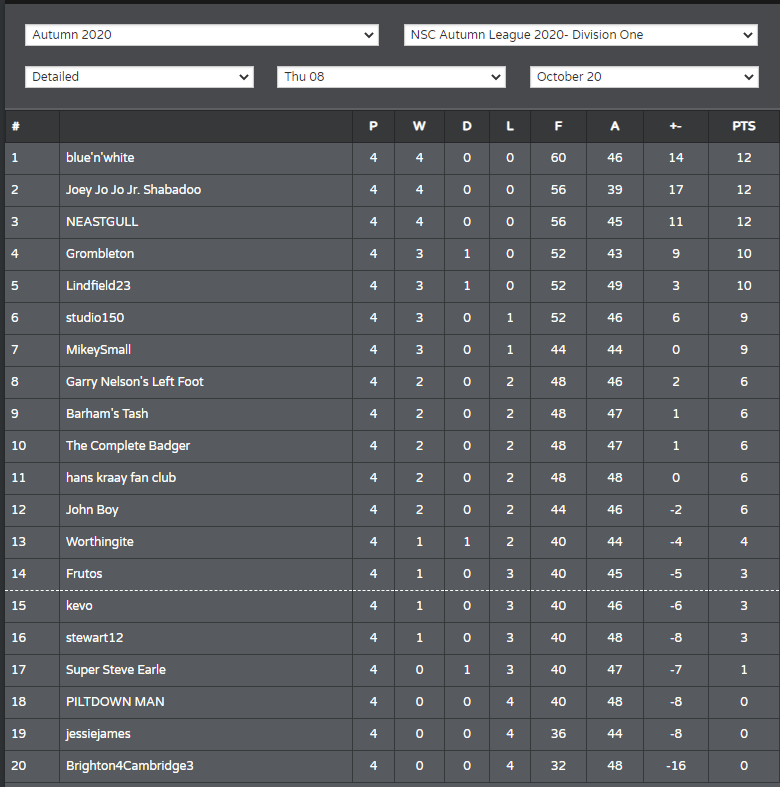Click the NEASTGULL team entry
The image size is (780, 787).
click(x=102, y=222)
